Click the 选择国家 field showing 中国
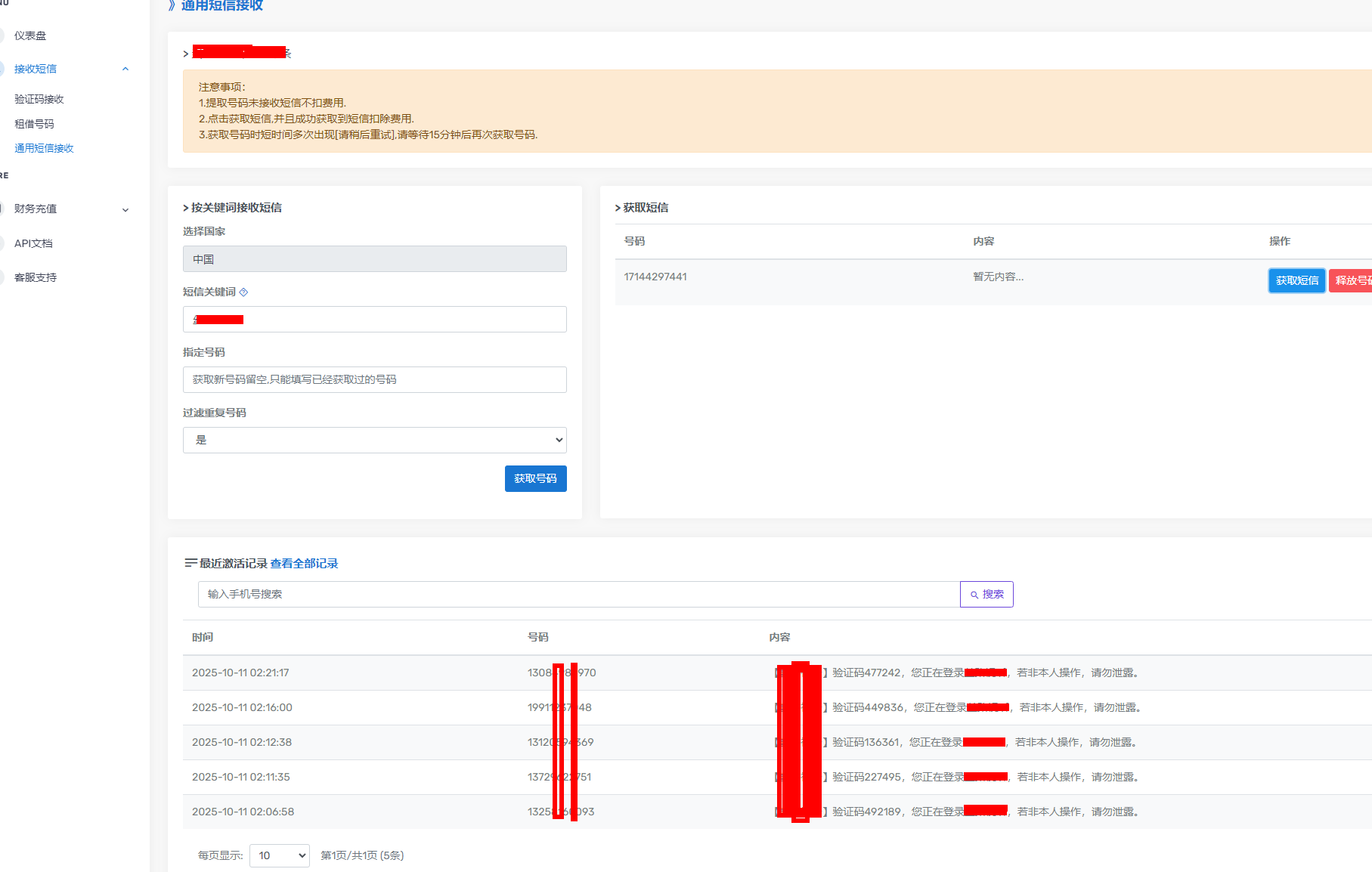Image resolution: width=1372 pixels, height=872 pixels. [374, 259]
